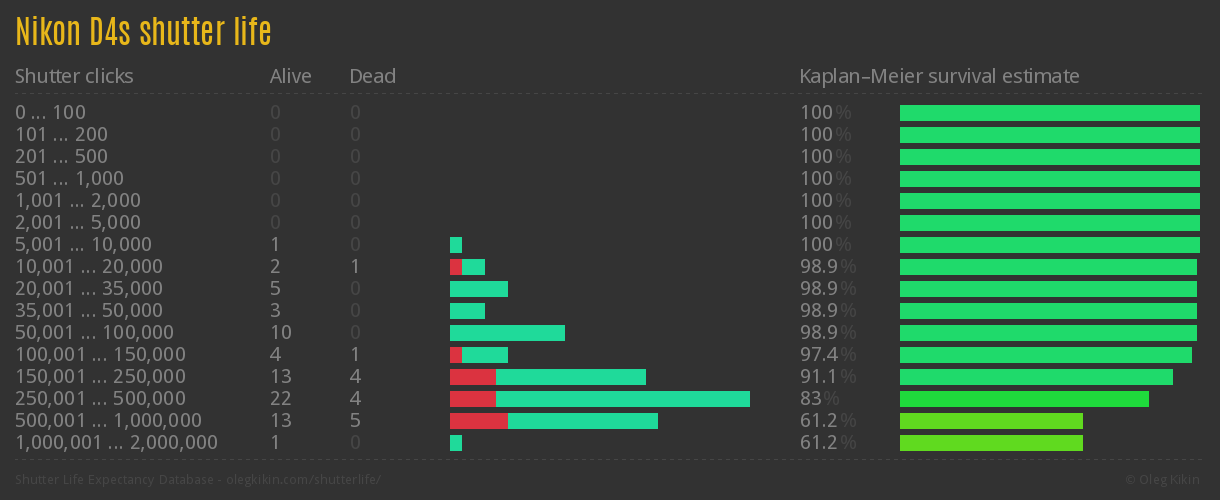The image size is (1220, 500).
Task: Click the "Shutter clicks" column header
Action: (74, 76)
